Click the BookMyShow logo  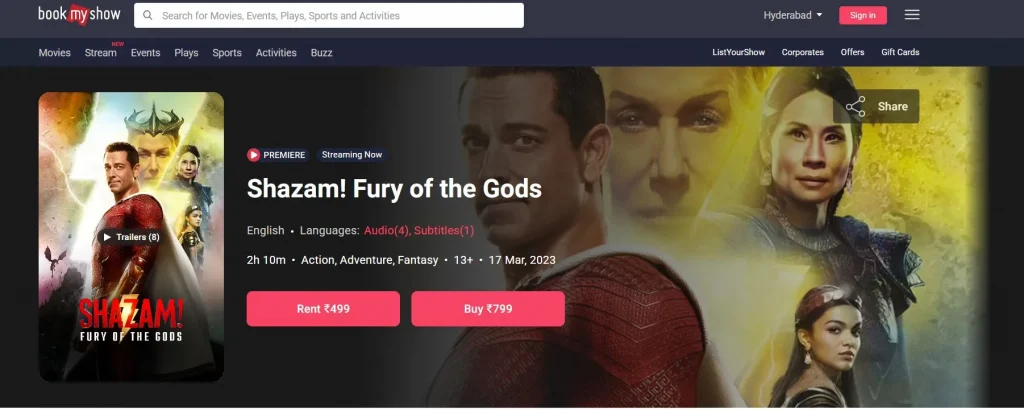[80, 14]
